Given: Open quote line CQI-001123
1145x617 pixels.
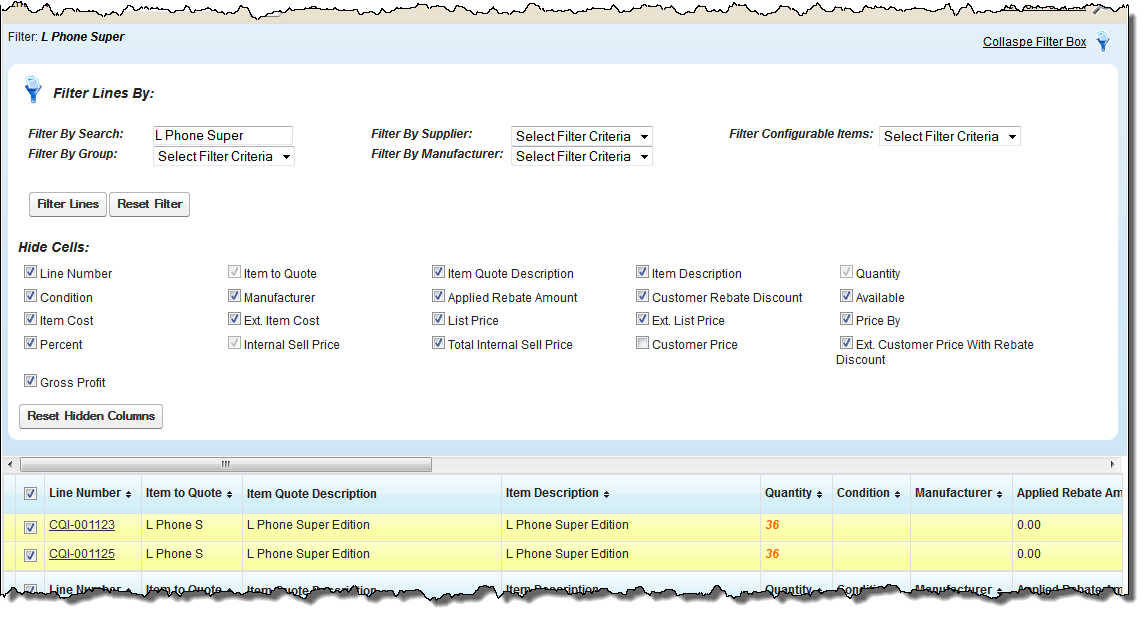Looking at the screenshot, I should [81, 525].
